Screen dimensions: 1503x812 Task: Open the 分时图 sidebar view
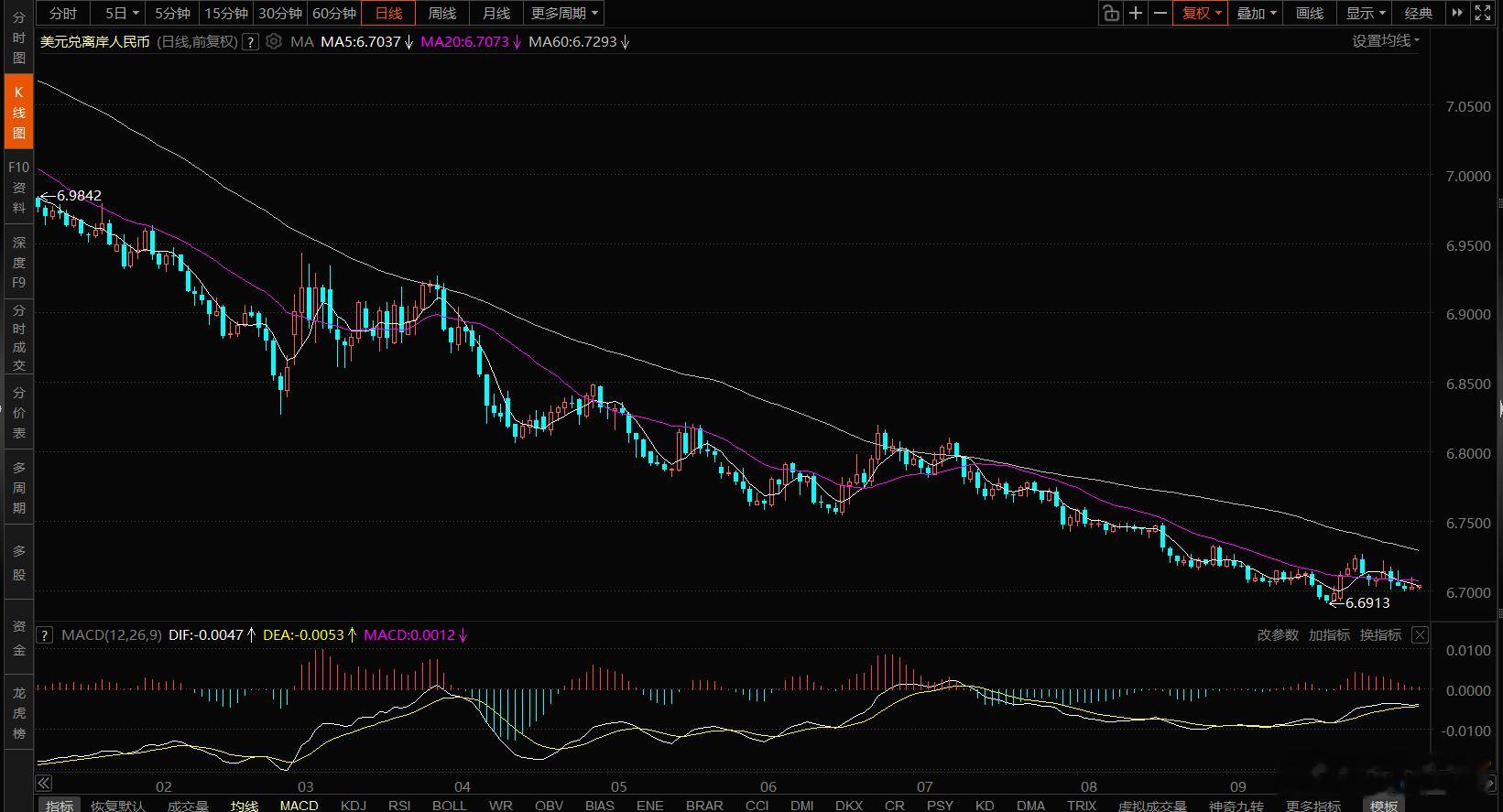[18, 38]
